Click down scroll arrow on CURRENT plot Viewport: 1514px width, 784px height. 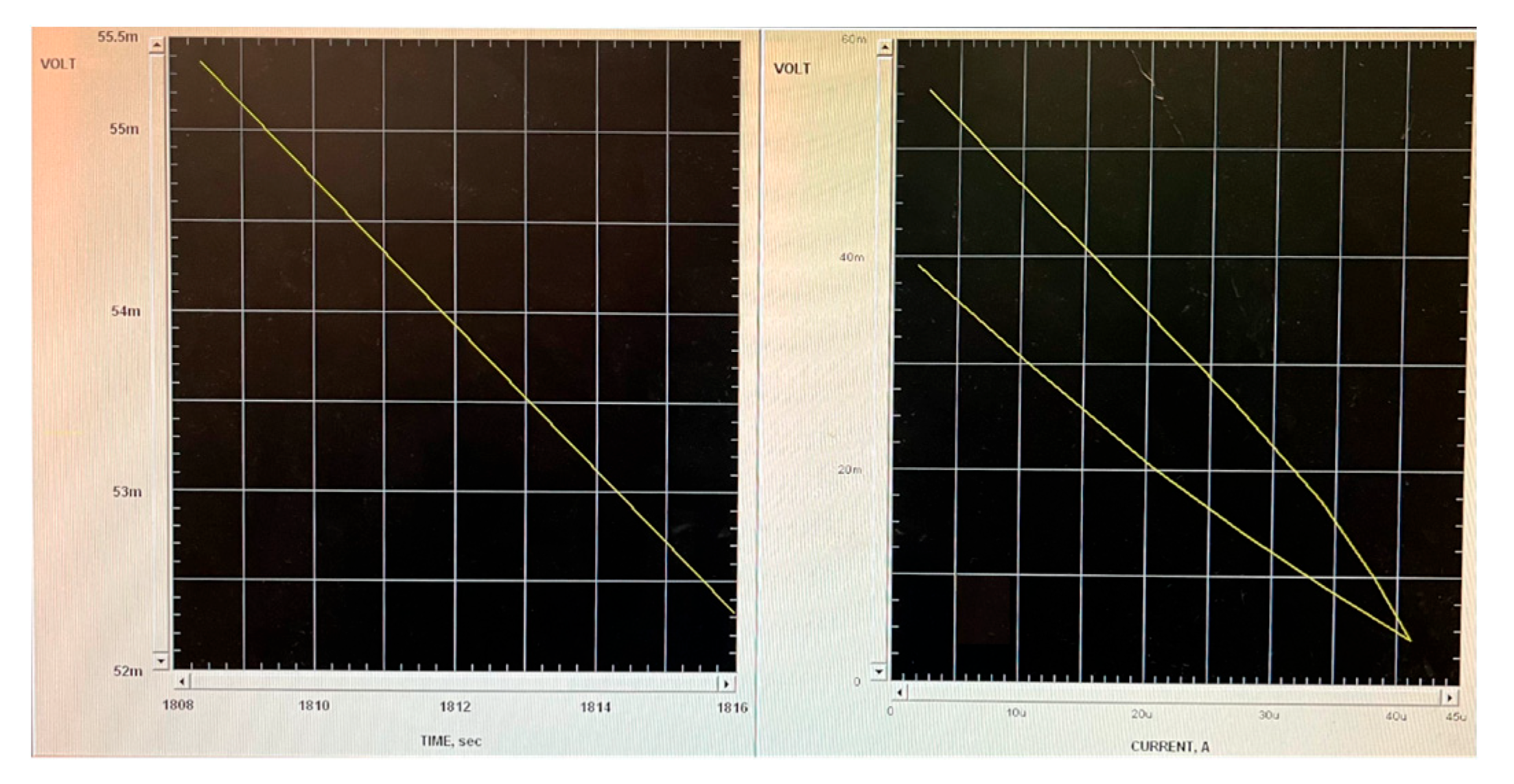click(879, 672)
